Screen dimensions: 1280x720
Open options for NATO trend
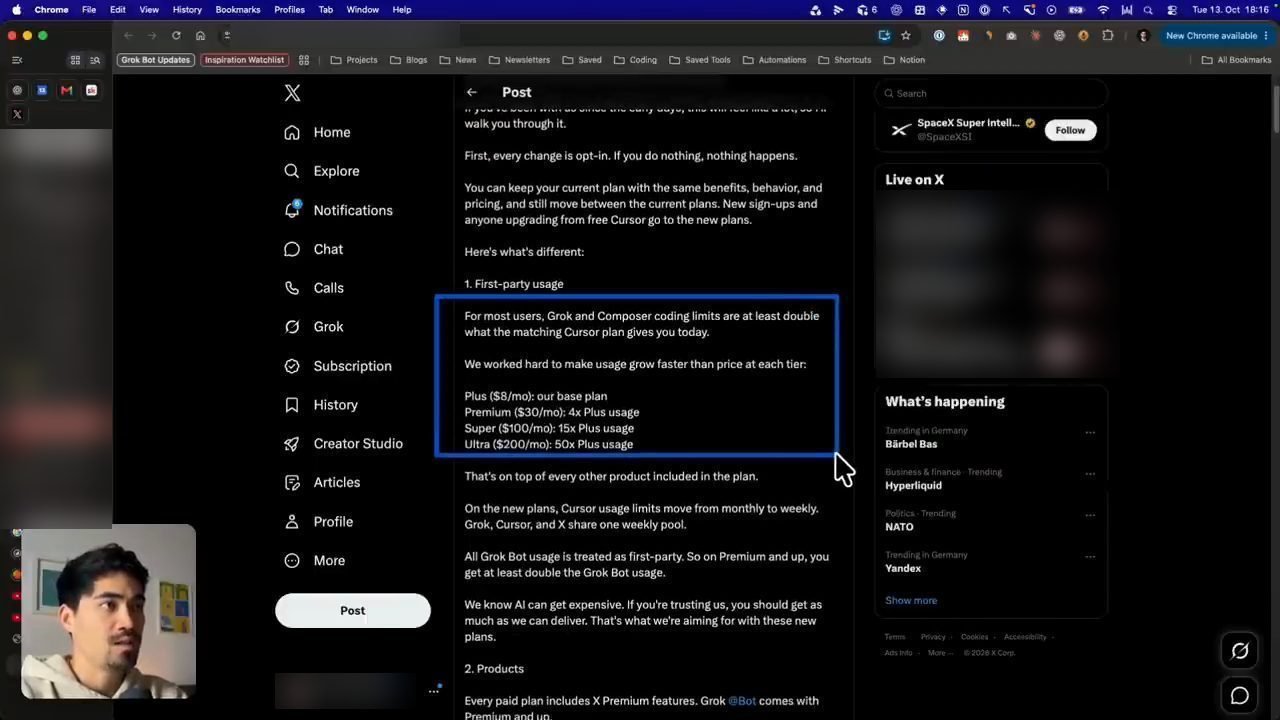pos(1090,516)
